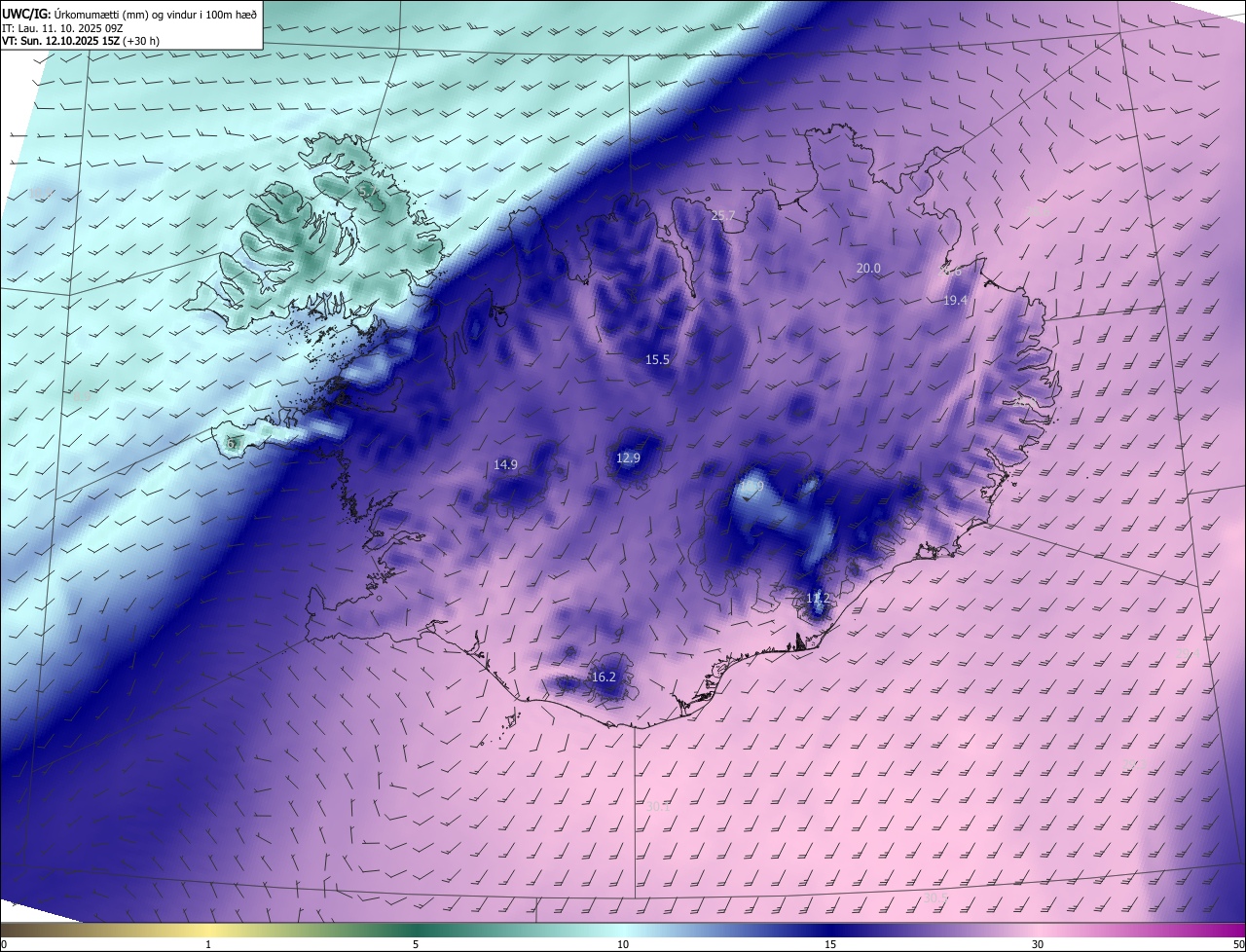Click the faint offshore value label "30.1"
Screen dimensions: 1246x952
tap(659, 806)
